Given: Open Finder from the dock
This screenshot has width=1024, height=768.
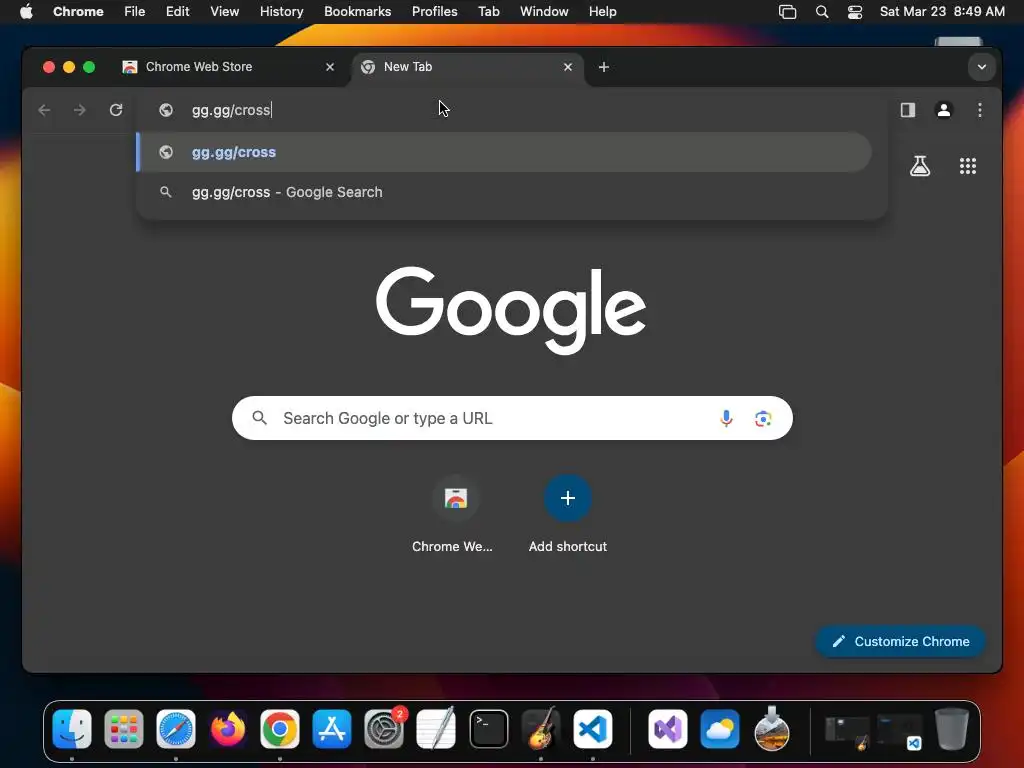Looking at the screenshot, I should (72, 729).
